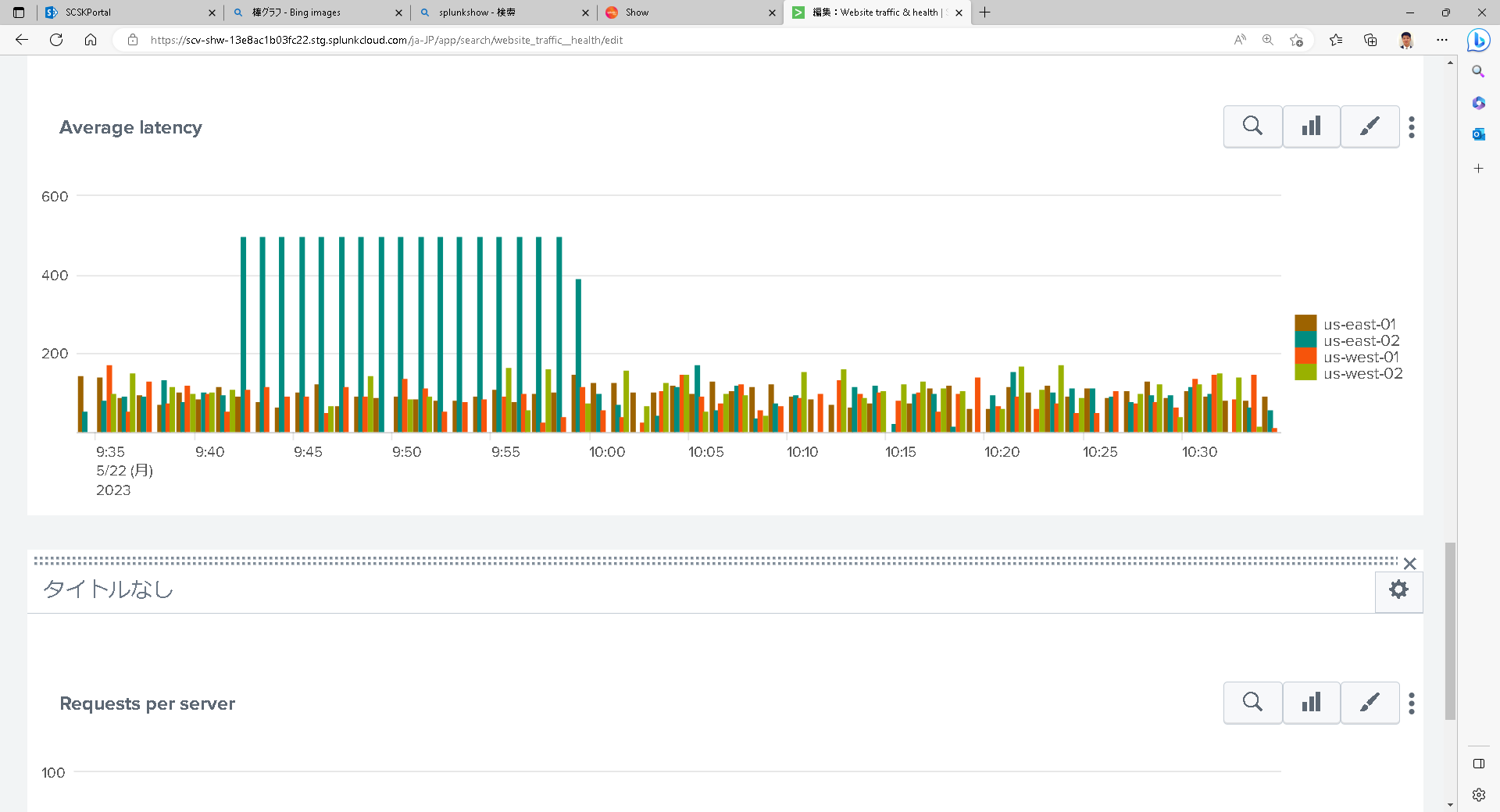Open more options menu for Average latency
Screen dimensions: 1500x812
[x=1411, y=127]
